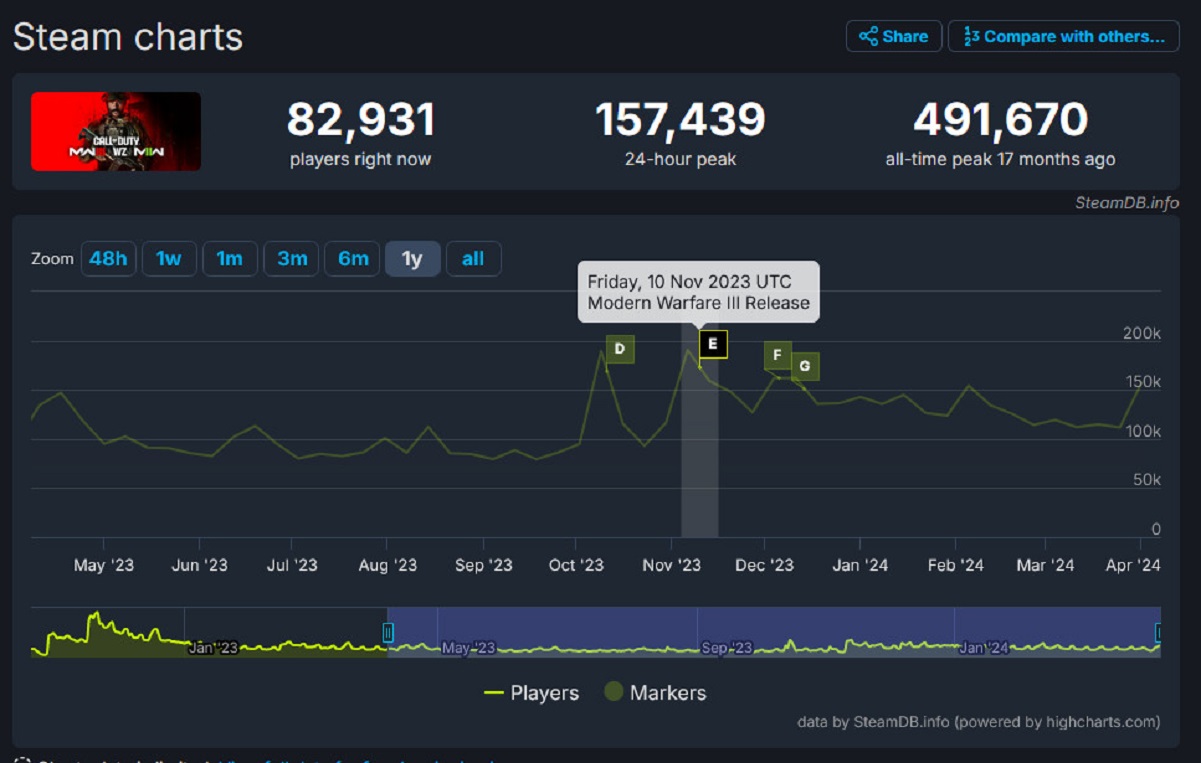
Task: Open Compare with others
Action: pyautogui.click(x=1064, y=36)
